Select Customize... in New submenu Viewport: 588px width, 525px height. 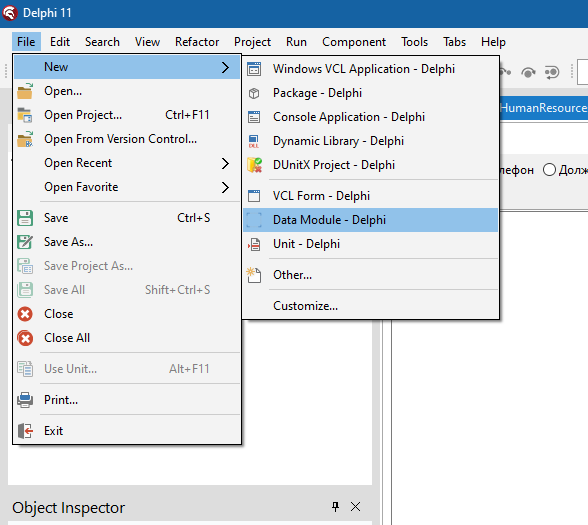pyautogui.click(x=370, y=306)
